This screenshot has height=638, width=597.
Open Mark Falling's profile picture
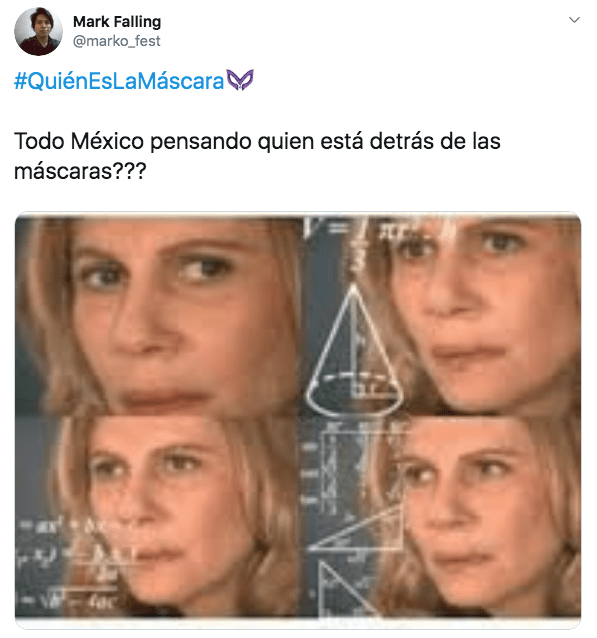coord(38,31)
